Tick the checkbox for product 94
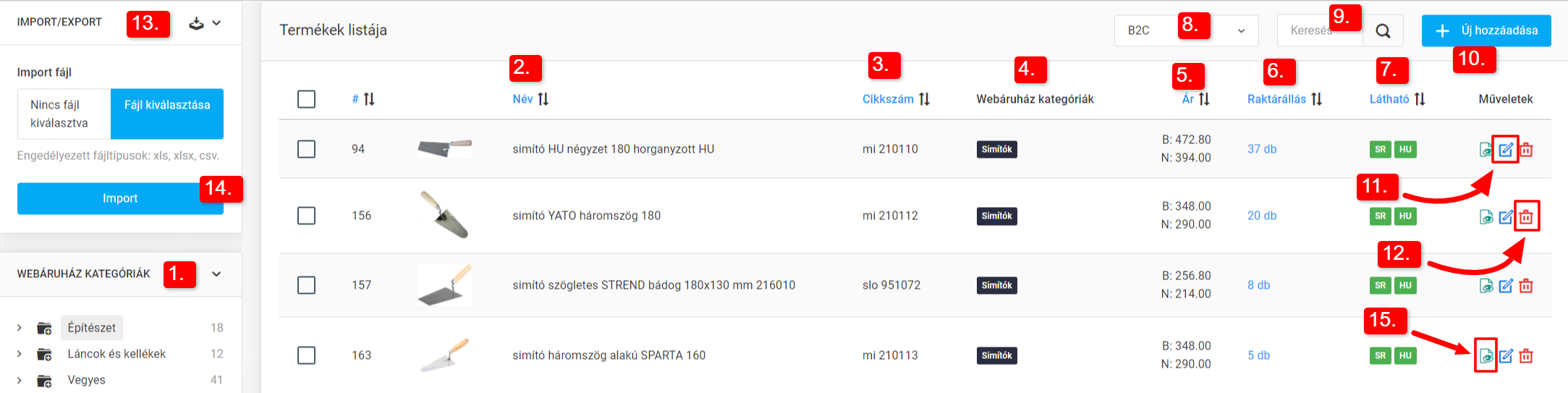The image size is (1568, 393). pos(306,149)
